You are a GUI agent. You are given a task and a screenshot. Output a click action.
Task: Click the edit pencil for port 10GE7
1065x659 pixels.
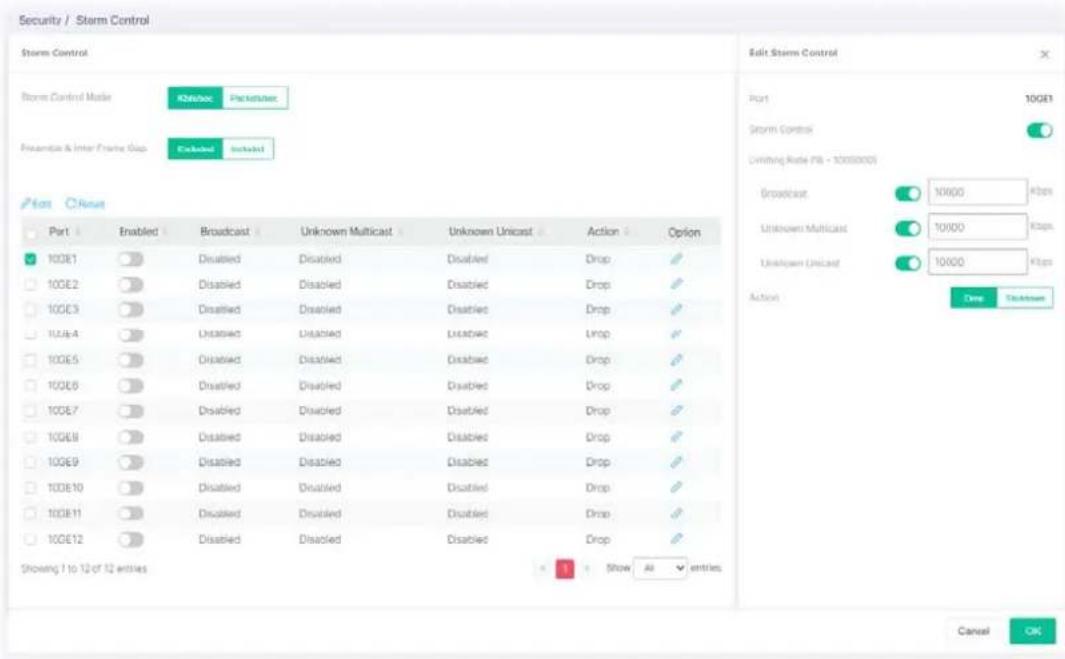click(676, 410)
